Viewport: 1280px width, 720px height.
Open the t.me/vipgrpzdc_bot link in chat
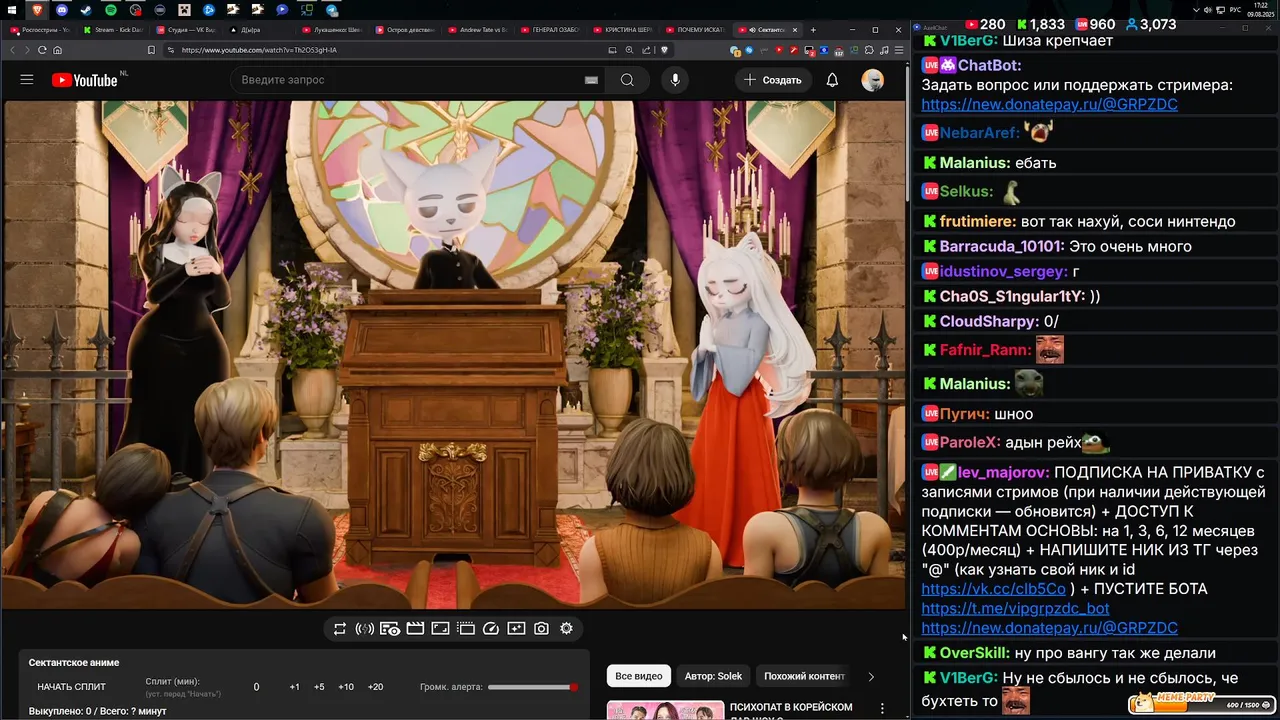click(1015, 608)
